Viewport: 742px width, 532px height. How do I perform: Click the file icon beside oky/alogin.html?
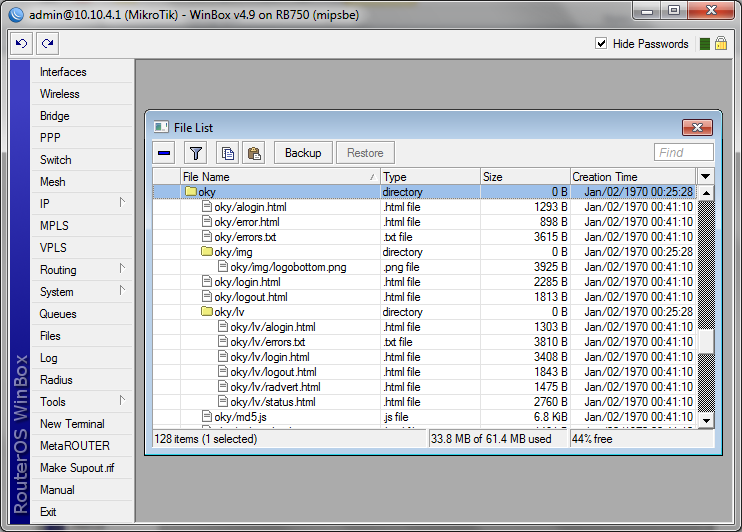click(207, 206)
